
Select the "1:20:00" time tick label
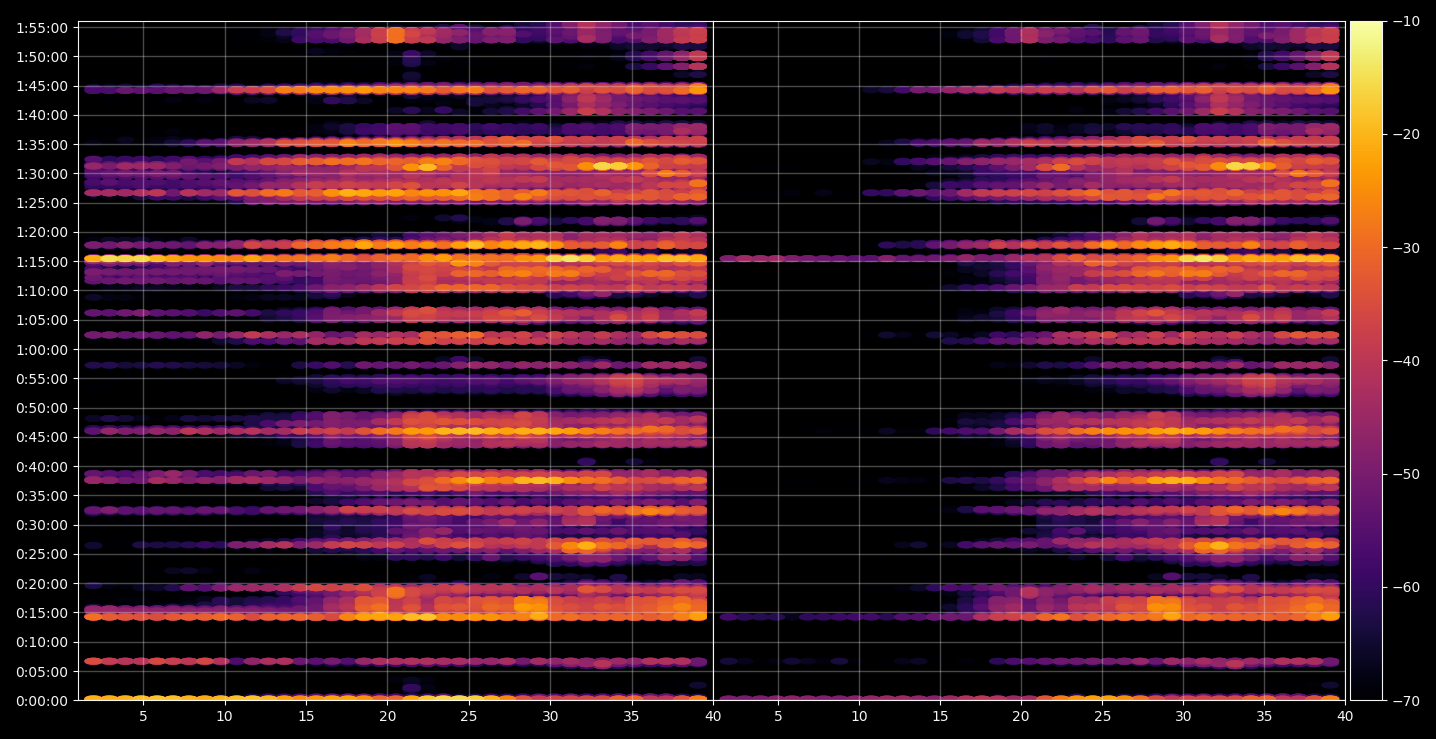click(x=43, y=232)
